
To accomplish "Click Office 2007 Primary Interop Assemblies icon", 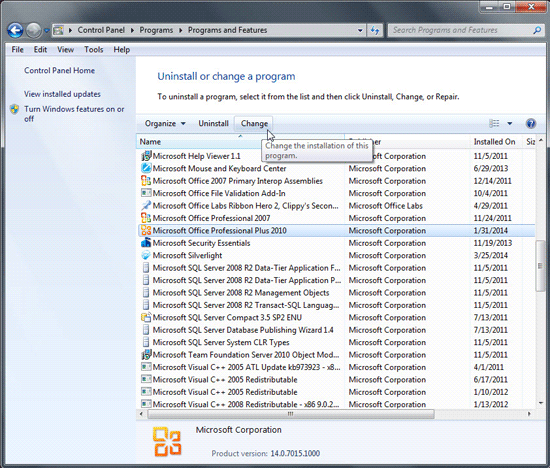I will 146,181.
